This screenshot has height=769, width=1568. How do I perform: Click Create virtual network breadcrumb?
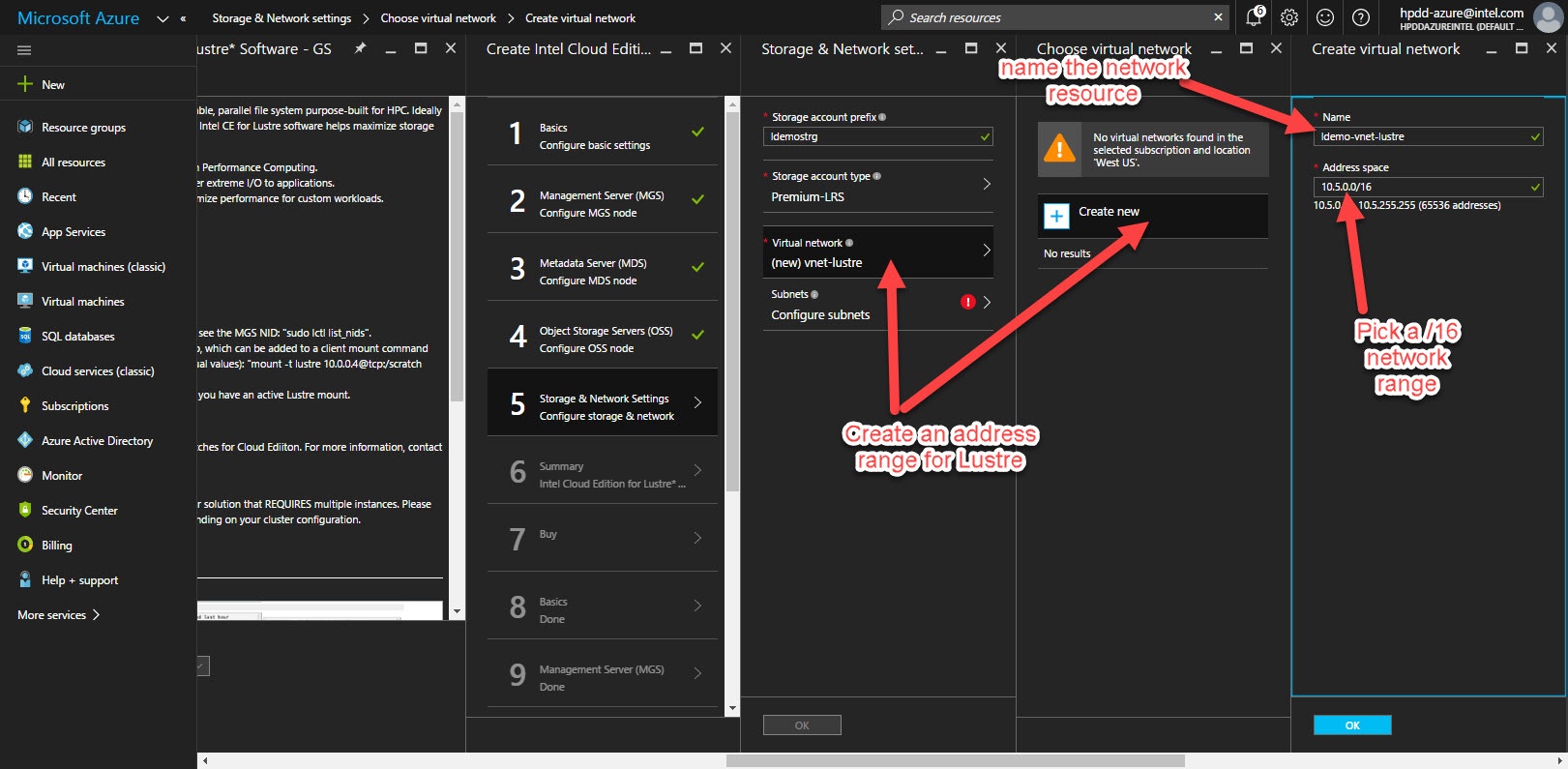[580, 18]
